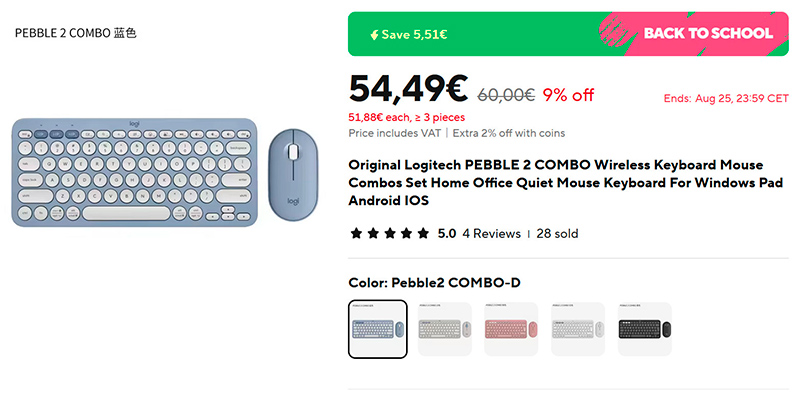The image size is (800, 393).
Task: Click the lightning bolt Save 5,51€ icon
Action: [374, 35]
